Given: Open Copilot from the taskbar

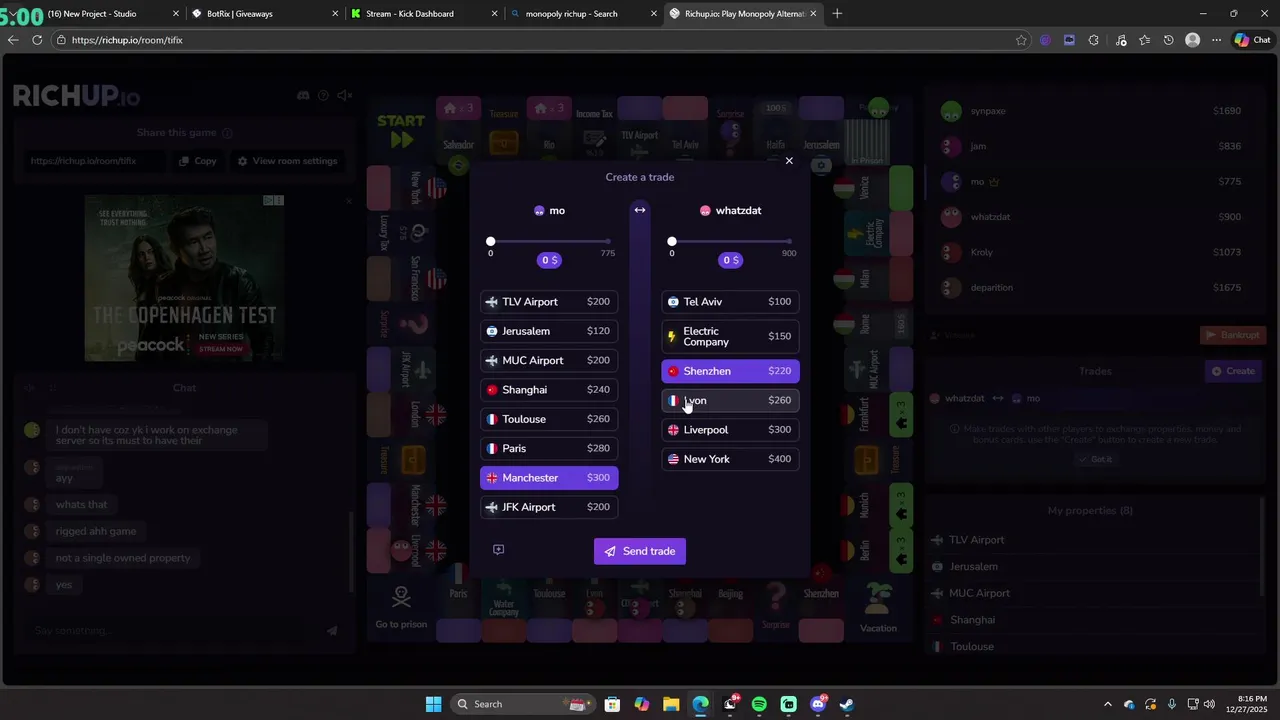Looking at the screenshot, I should [x=641, y=704].
